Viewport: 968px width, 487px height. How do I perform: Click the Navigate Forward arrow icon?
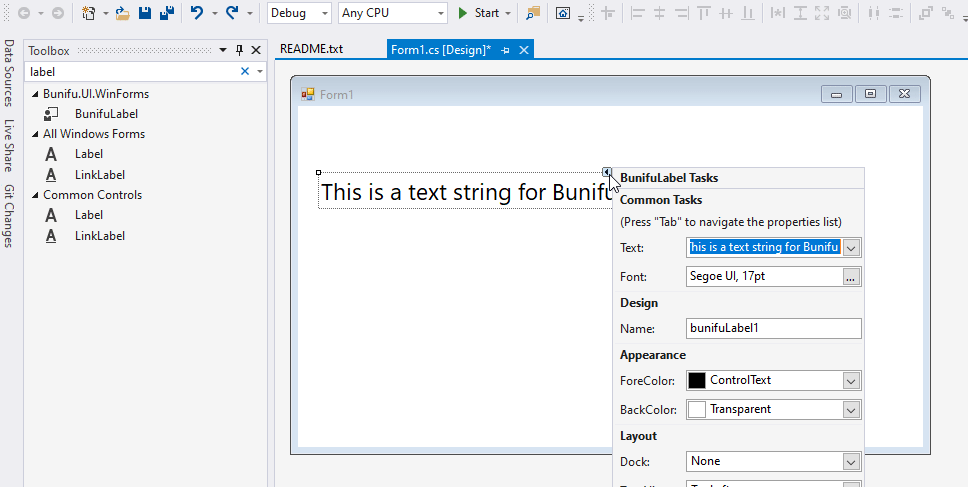tap(57, 13)
